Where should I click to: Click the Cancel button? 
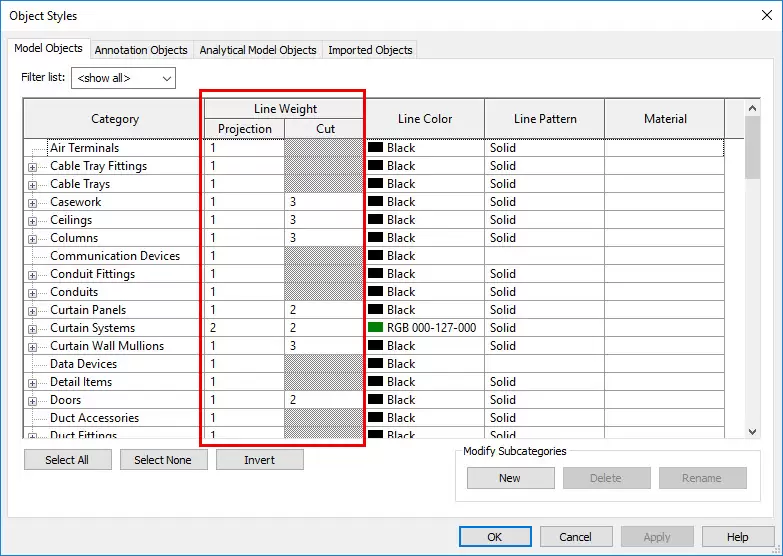[575, 537]
